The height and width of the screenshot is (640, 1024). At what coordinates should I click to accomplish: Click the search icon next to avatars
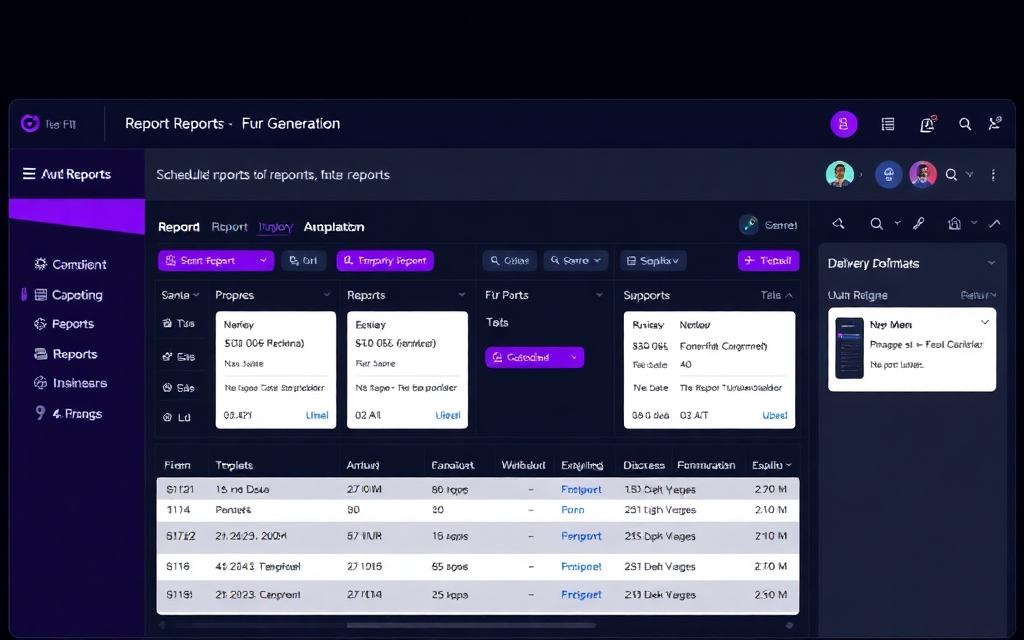[952, 174]
